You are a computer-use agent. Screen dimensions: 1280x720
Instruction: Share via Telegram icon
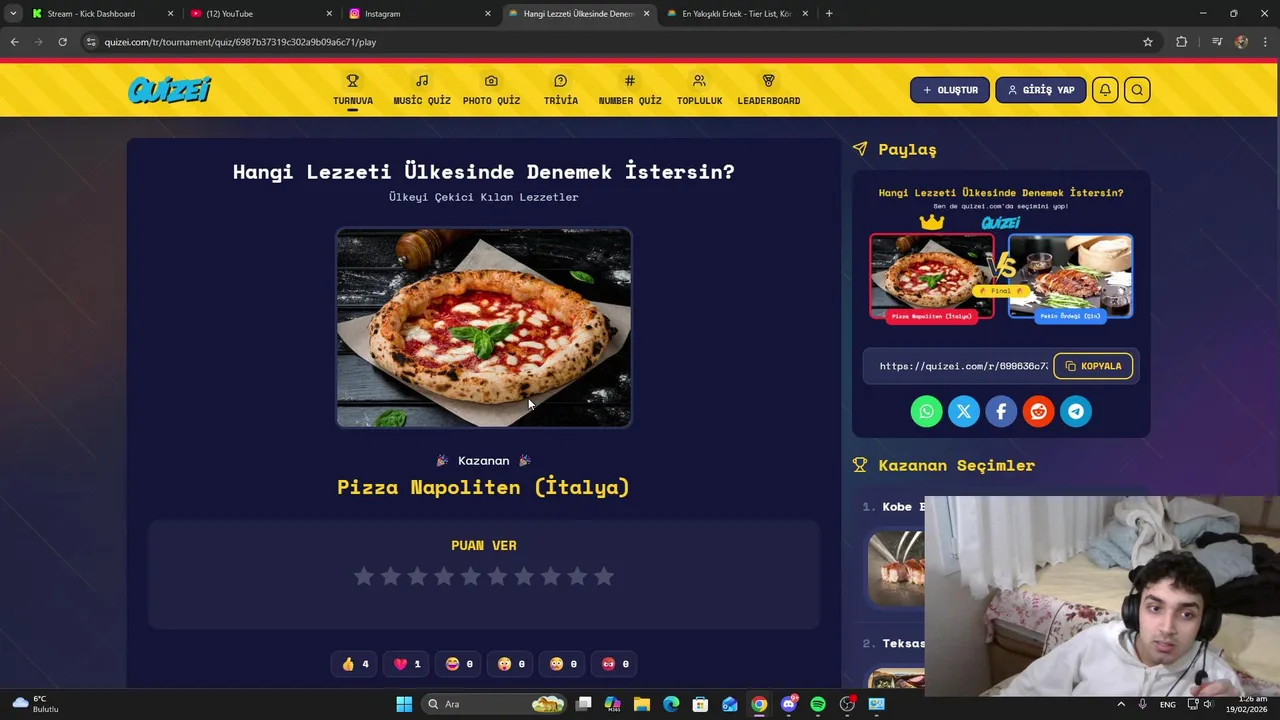pos(1076,411)
